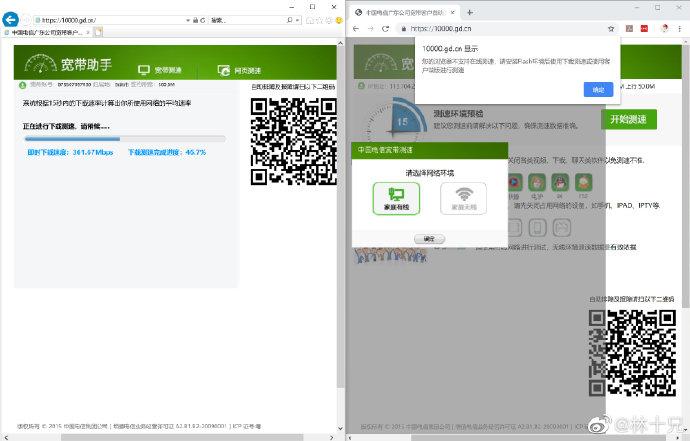Image resolution: width=690 pixels, height=441 pixels.
Task: Click the IE horizontal scrollbar thumb
Action: click(x=182, y=437)
